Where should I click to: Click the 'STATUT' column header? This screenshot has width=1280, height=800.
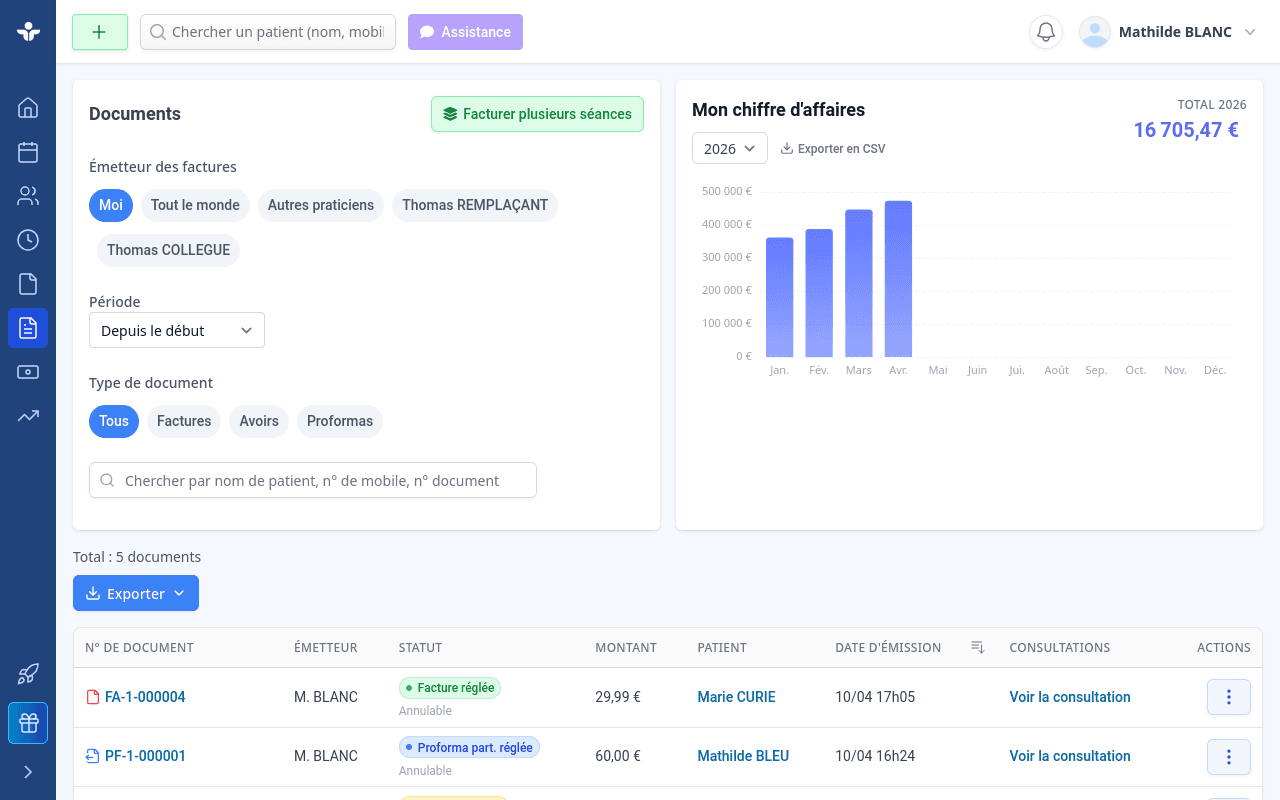pyautogui.click(x=420, y=648)
